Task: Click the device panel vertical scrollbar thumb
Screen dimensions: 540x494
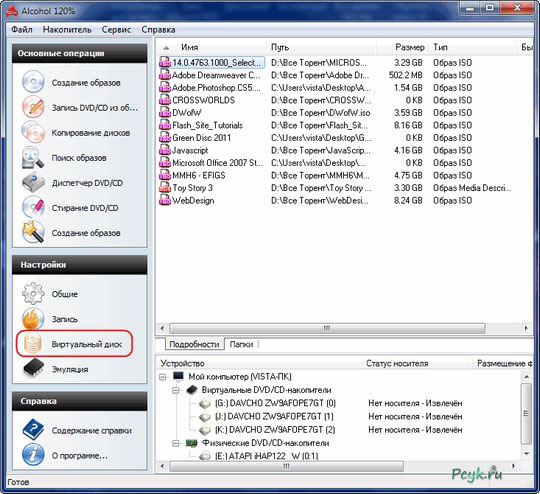Action: click(526, 413)
